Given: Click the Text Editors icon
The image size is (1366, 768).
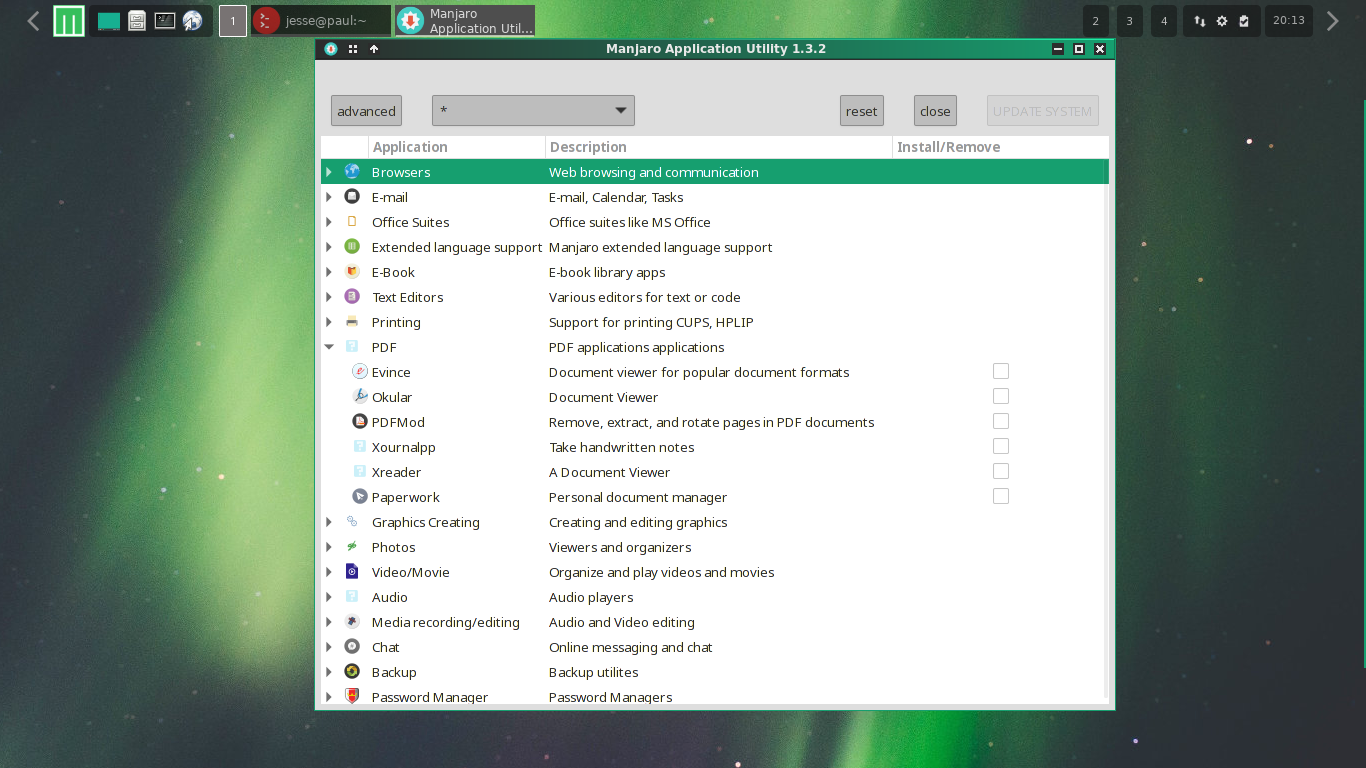Looking at the screenshot, I should coord(352,297).
